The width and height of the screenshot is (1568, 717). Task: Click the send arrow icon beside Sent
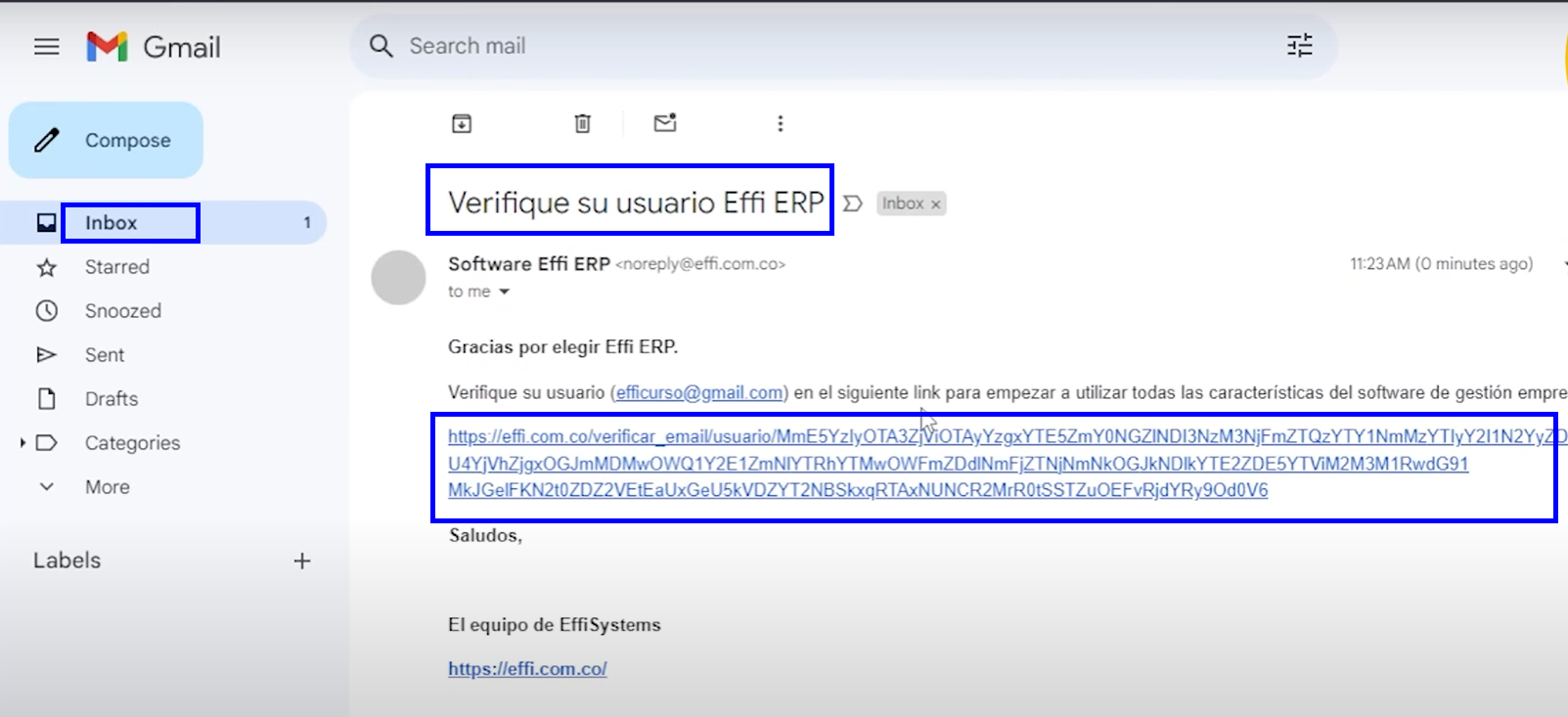pyautogui.click(x=46, y=355)
